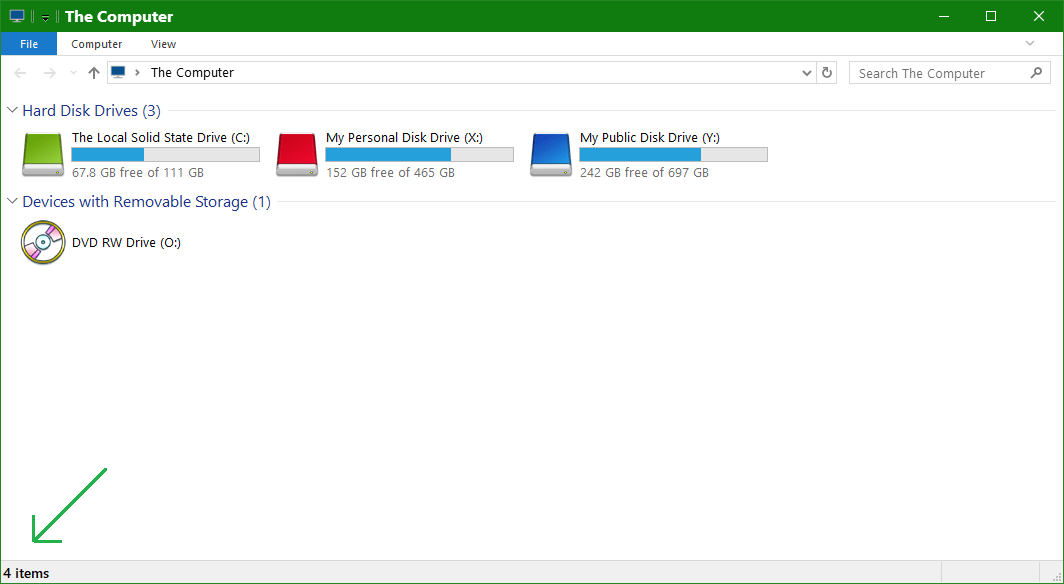The image size is (1064, 584).
Task: Click the C: drive capacity bar
Action: pyautogui.click(x=164, y=153)
